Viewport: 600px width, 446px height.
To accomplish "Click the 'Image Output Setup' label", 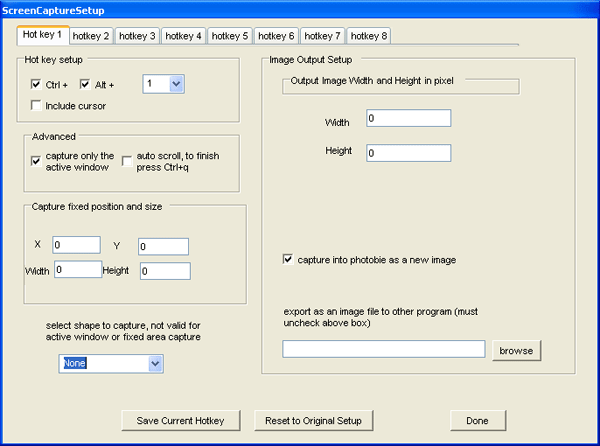I will pos(311,60).
